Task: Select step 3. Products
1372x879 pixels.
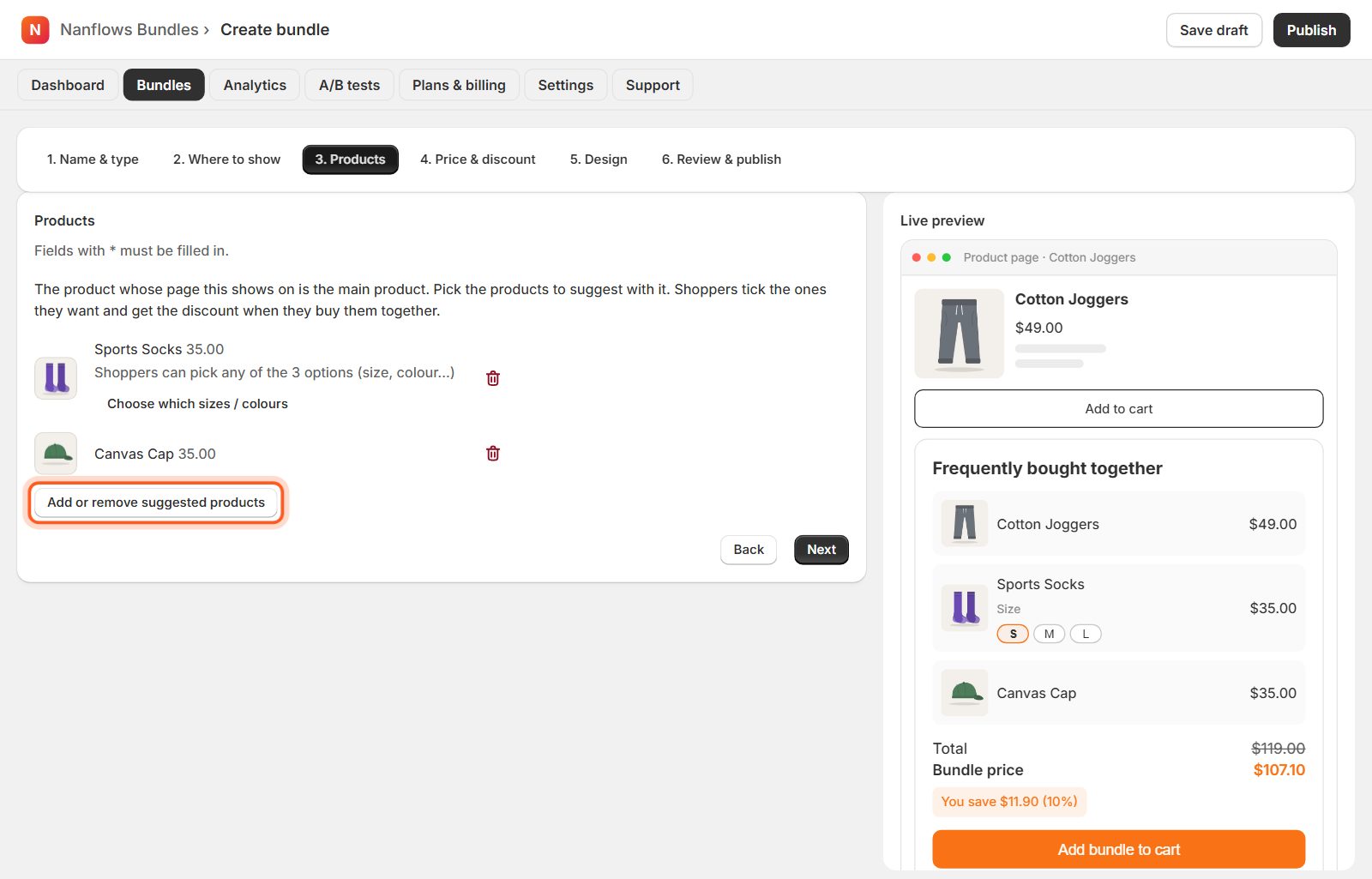Action: click(x=350, y=160)
